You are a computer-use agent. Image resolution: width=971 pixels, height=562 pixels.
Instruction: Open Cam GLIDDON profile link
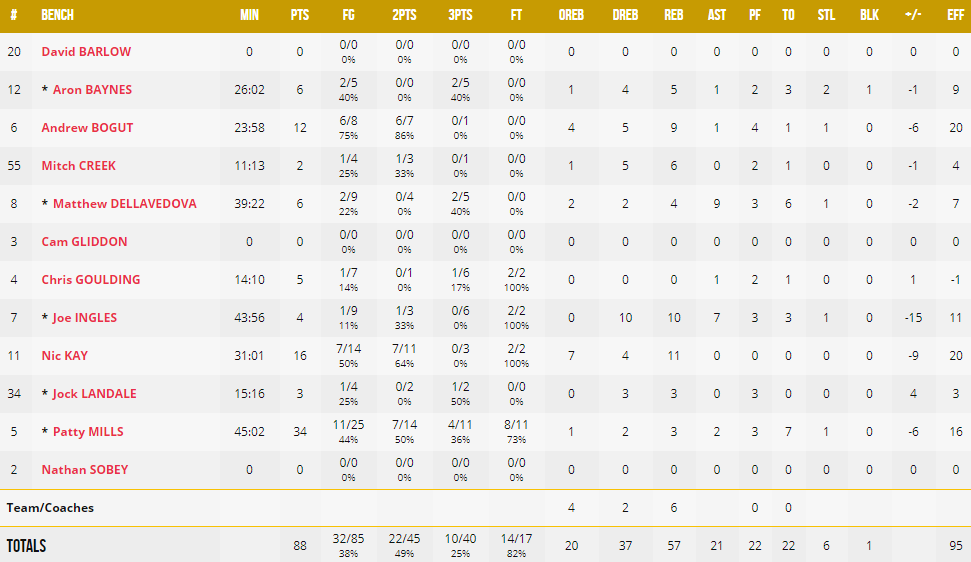click(x=84, y=242)
